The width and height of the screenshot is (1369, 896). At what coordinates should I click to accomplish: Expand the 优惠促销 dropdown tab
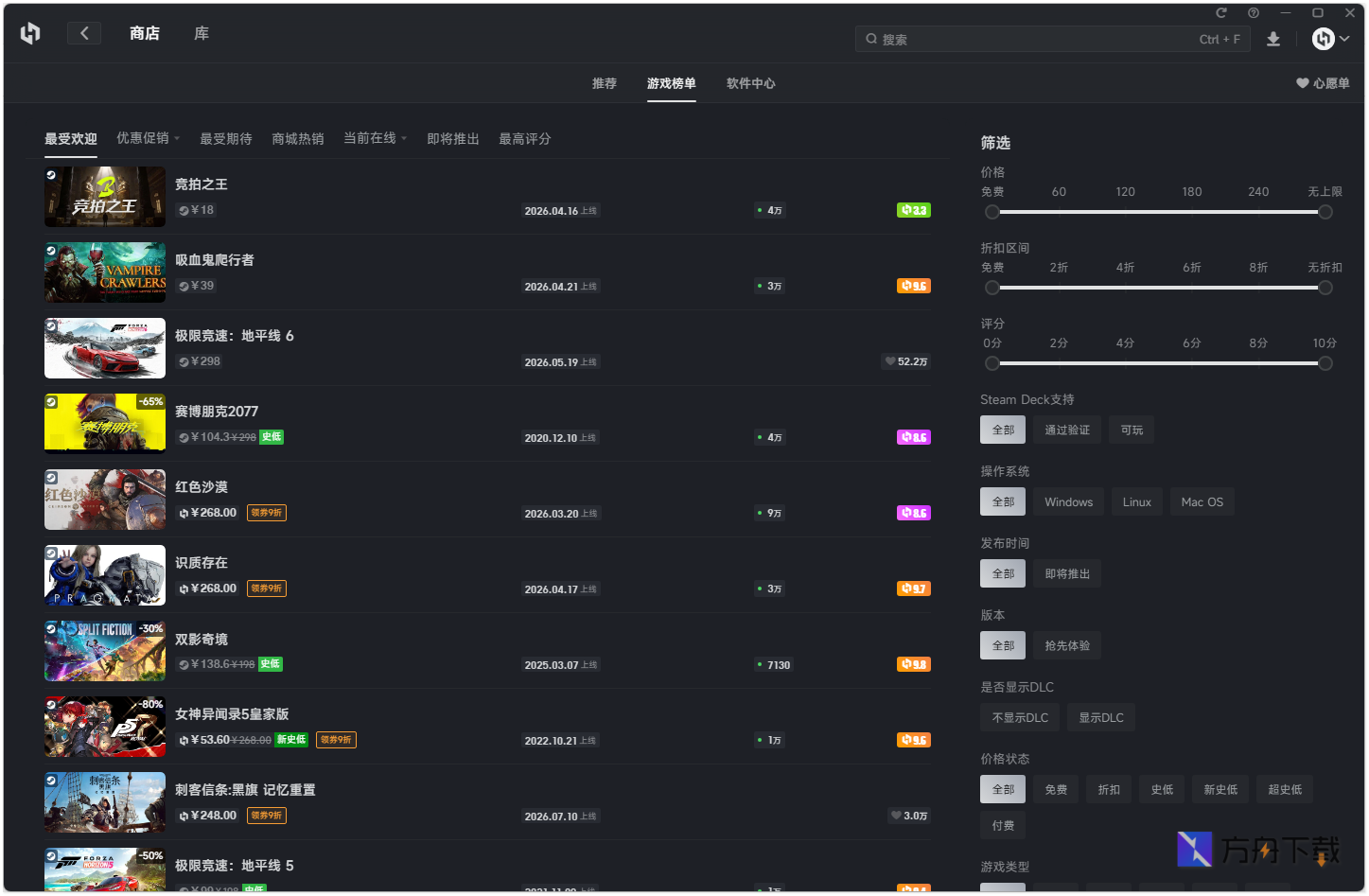148,138
